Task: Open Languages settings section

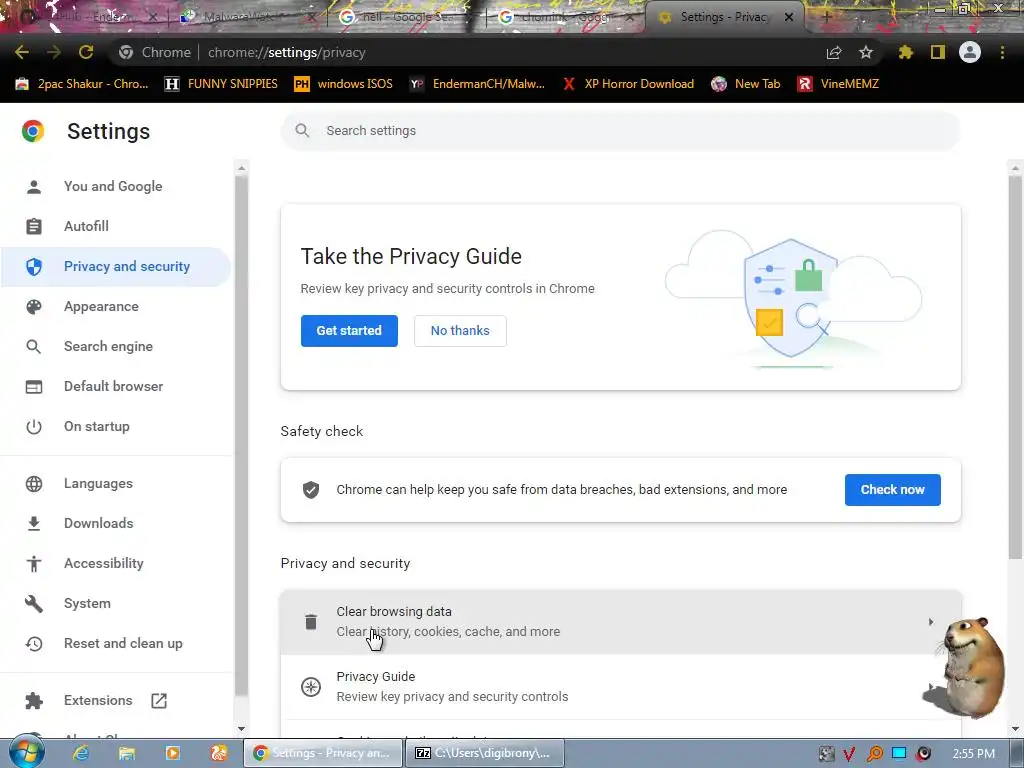Action: (x=116, y=483)
